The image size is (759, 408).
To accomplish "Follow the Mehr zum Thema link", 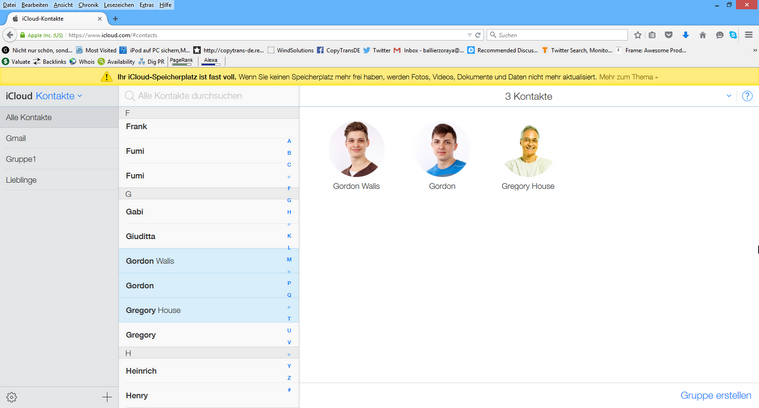I will (628, 77).
